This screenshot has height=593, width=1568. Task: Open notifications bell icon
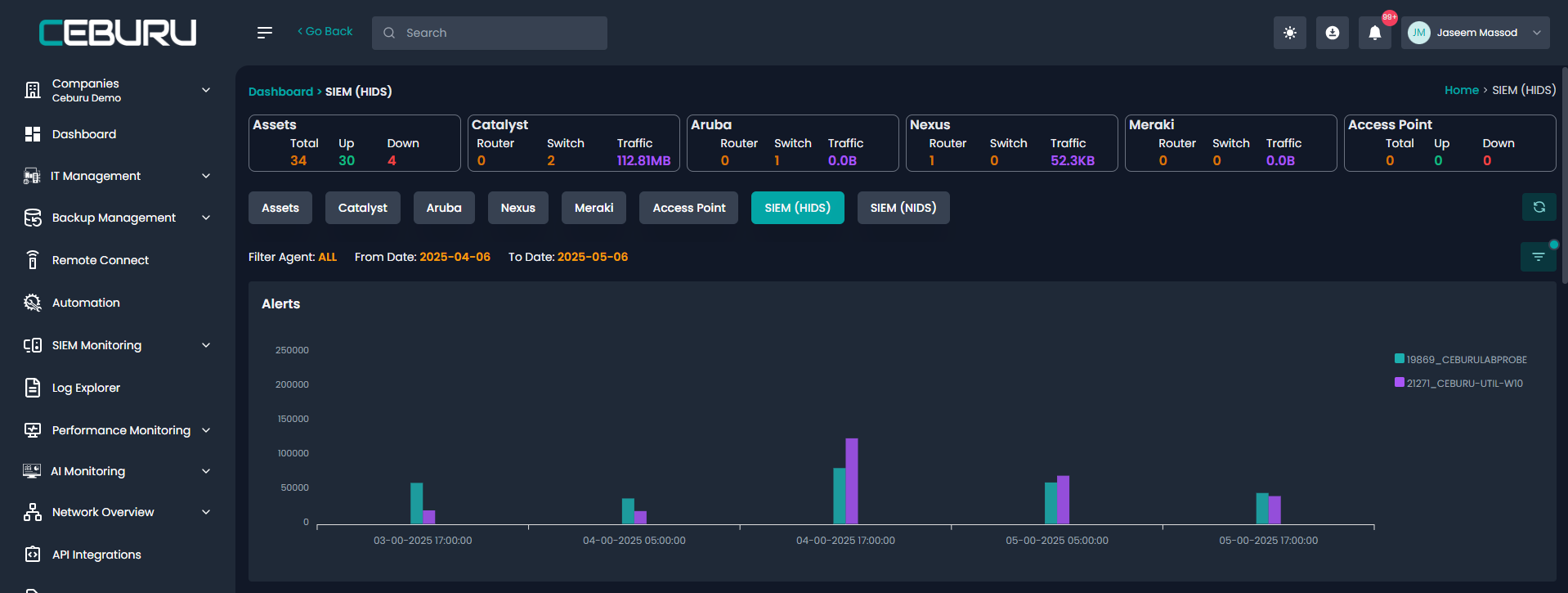point(1375,33)
